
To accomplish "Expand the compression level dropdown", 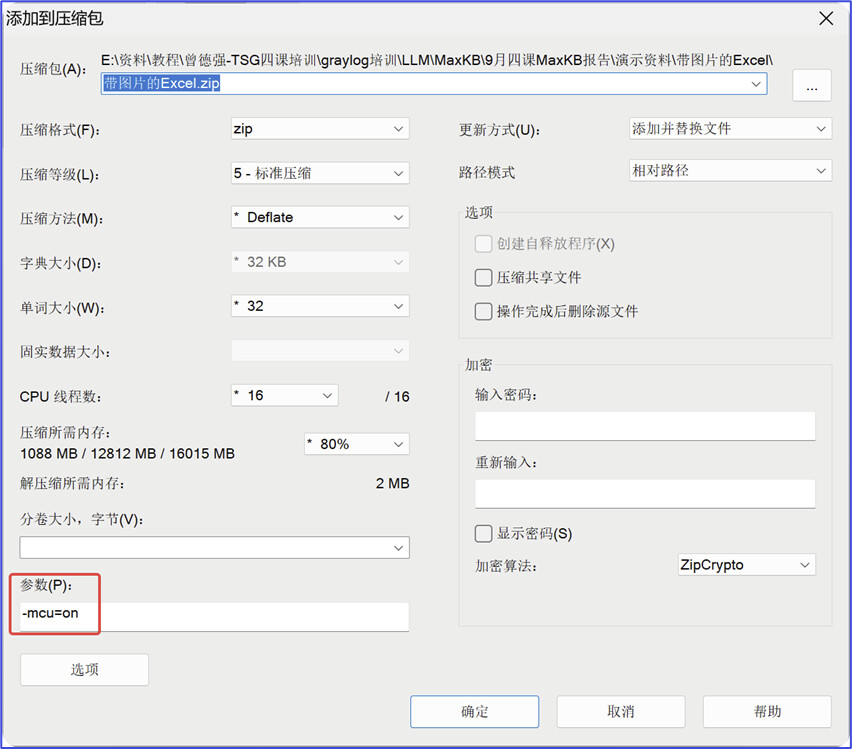I will (x=320, y=173).
